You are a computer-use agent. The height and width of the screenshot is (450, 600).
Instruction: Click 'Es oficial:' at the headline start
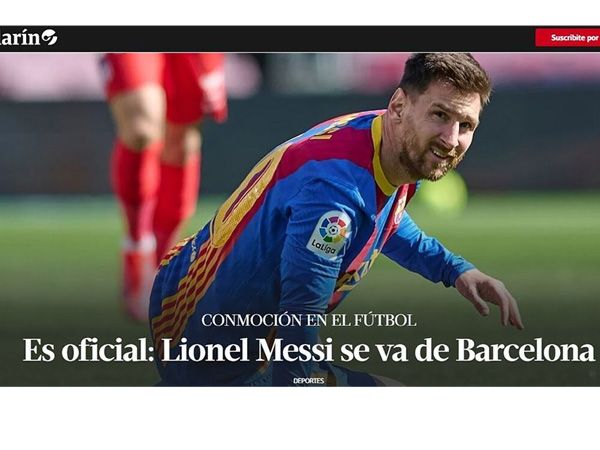tap(88, 350)
